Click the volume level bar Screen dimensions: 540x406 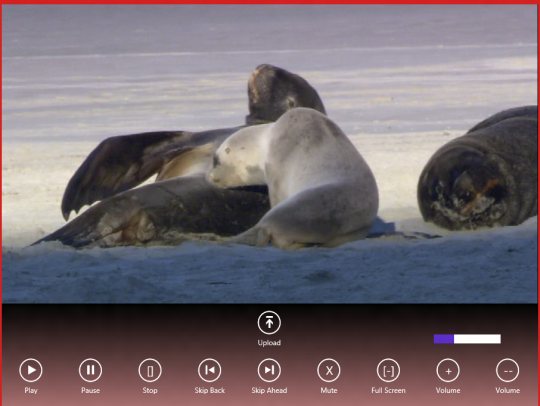tap(467, 339)
